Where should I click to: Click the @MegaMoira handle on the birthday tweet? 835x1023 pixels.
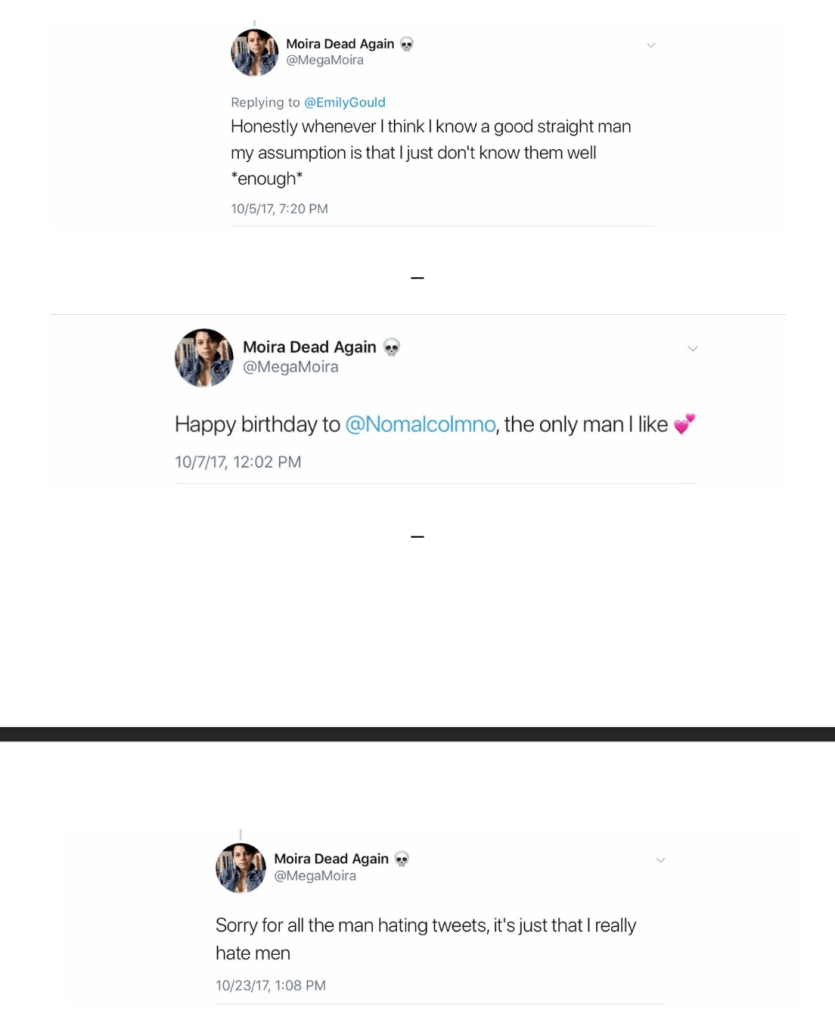tap(291, 367)
